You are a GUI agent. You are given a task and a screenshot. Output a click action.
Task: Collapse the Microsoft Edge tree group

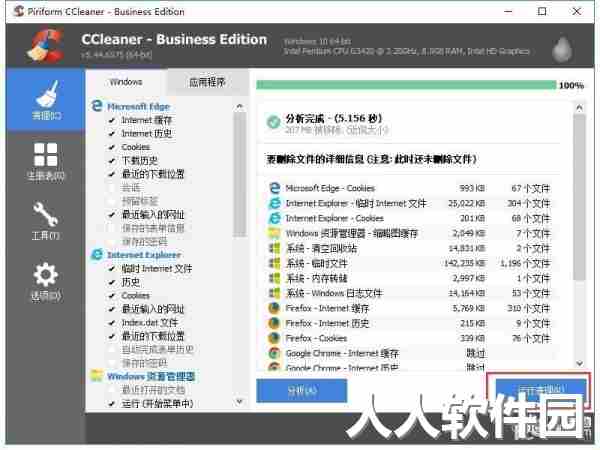point(139,106)
